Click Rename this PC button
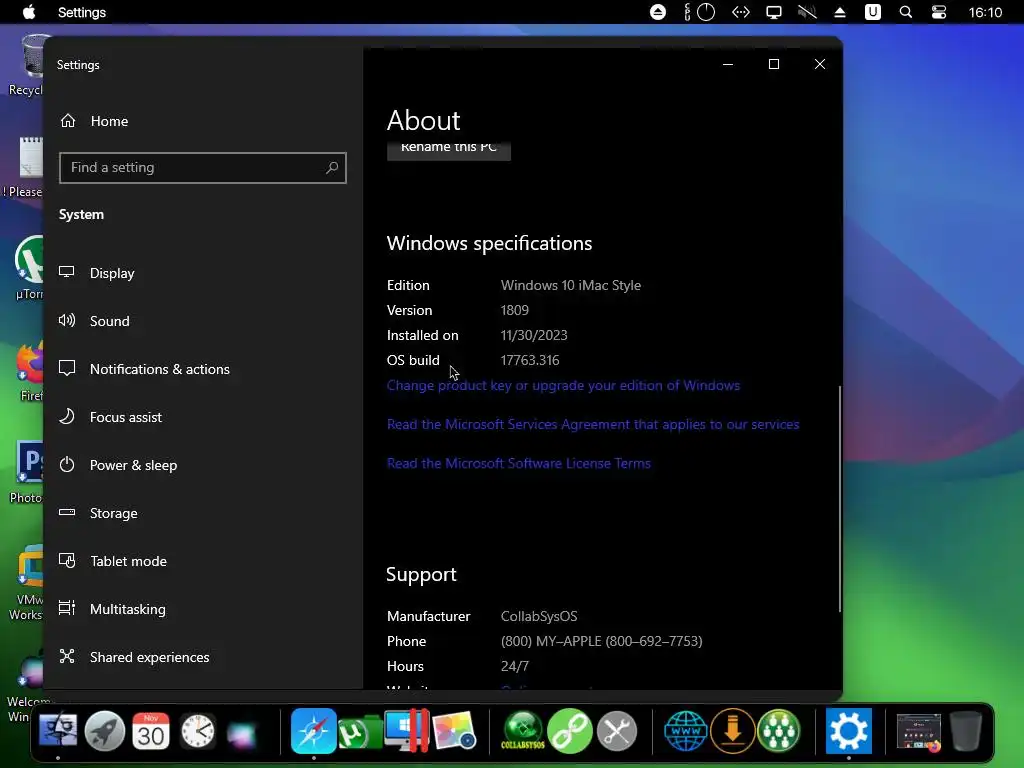The height and width of the screenshot is (768, 1024). tap(449, 150)
